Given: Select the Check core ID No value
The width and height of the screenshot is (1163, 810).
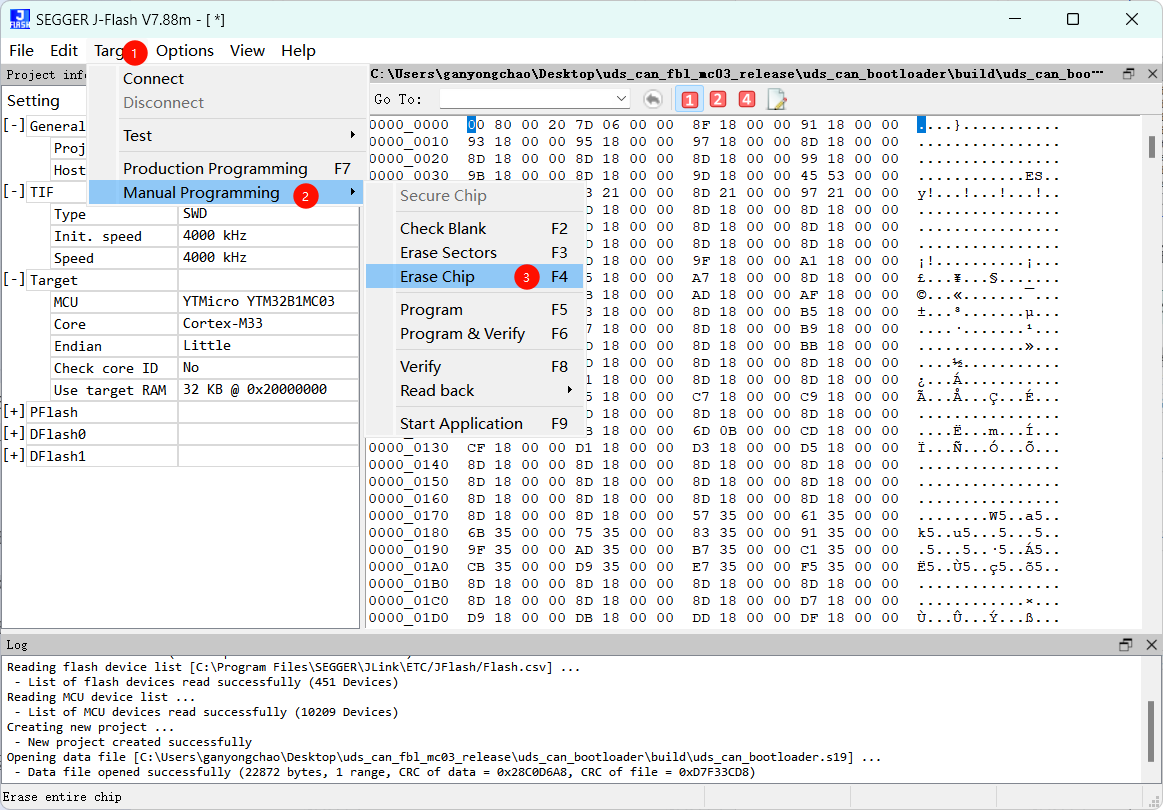Looking at the screenshot, I should click(x=268, y=368).
